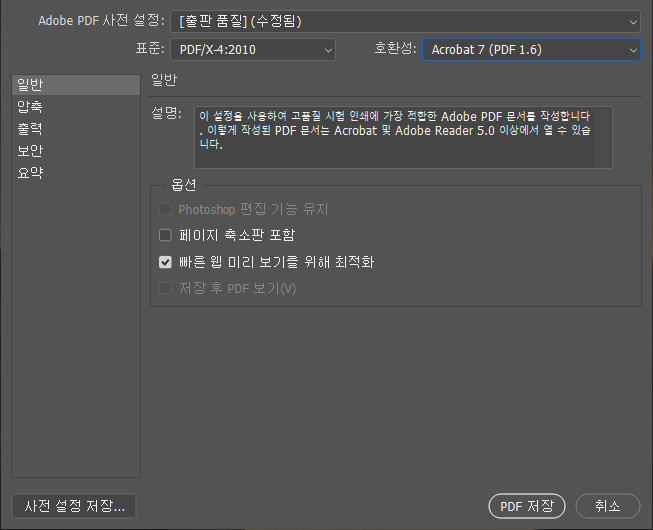
Task: Uncheck 빠른 웹 미리 보기를 위해 최적화
Action: pos(165,262)
